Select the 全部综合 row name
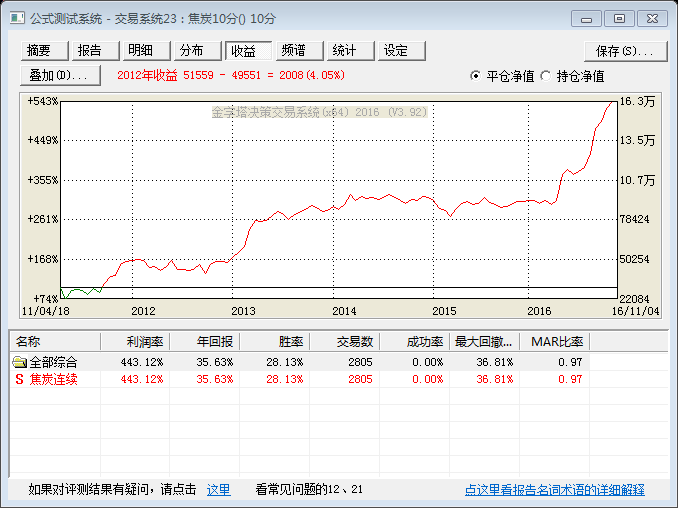 pyautogui.click(x=53, y=362)
